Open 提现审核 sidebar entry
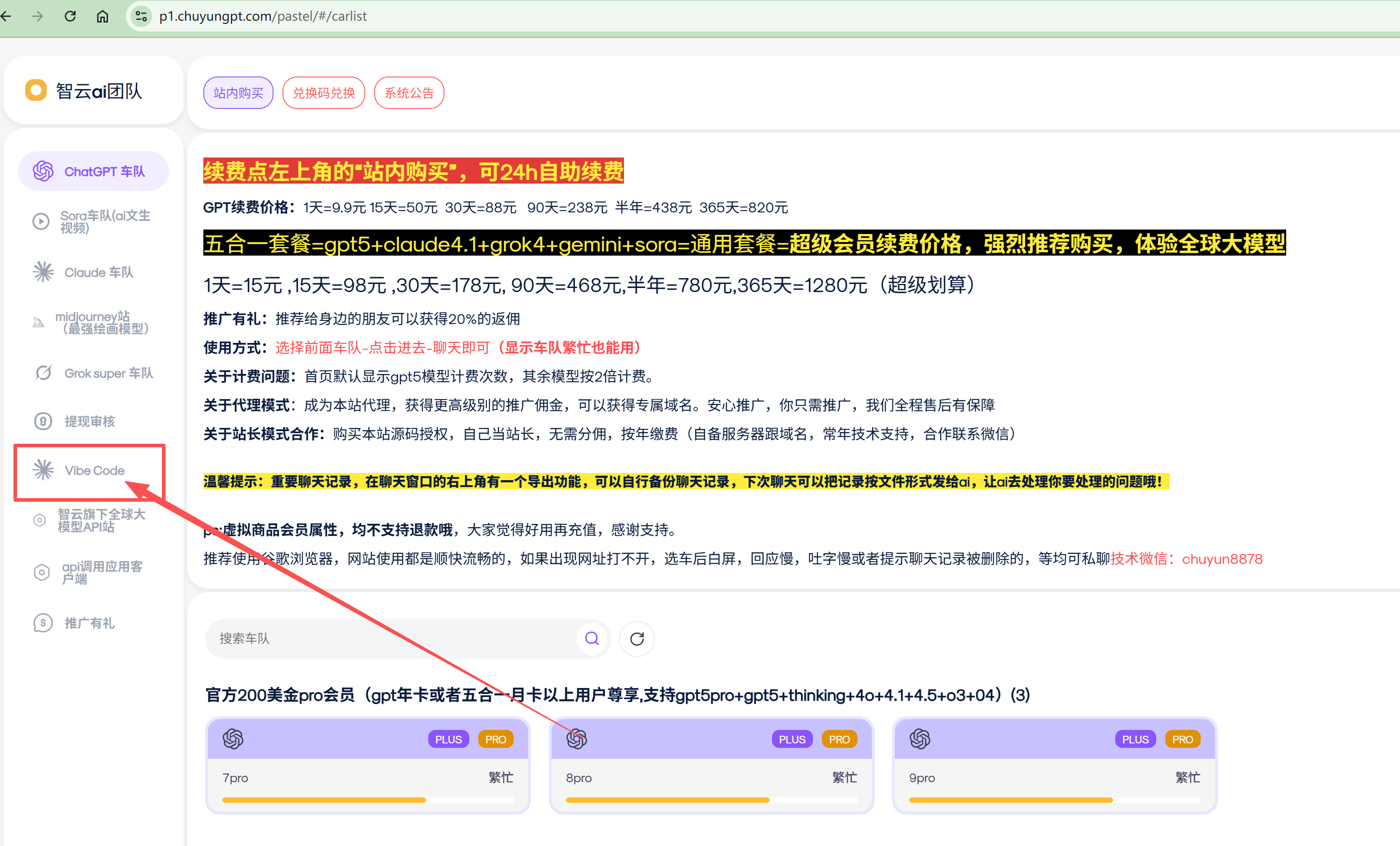 point(89,421)
